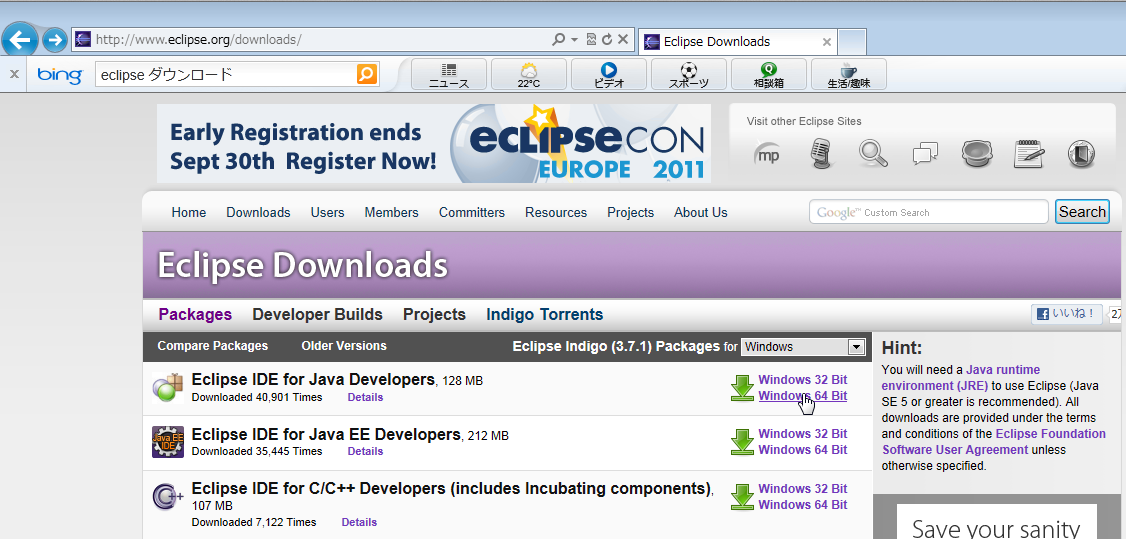Click the notepad with pencil icon
1126x539 pixels.
click(1029, 154)
